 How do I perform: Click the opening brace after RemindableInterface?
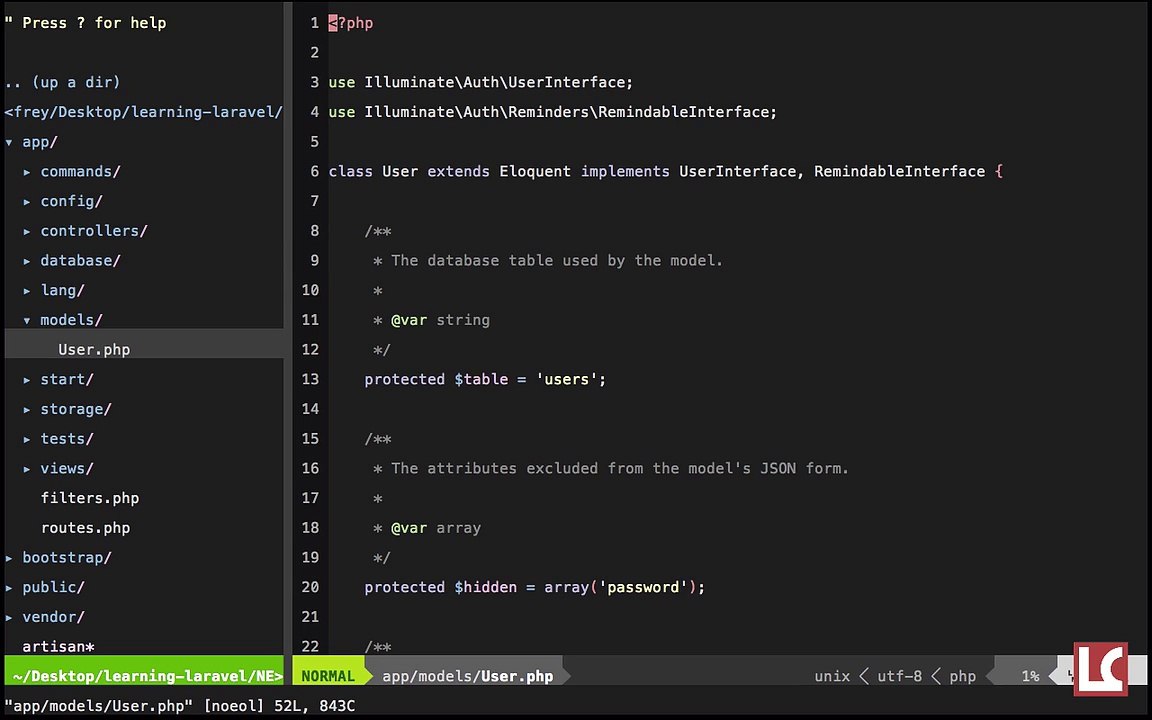click(x=998, y=171)
